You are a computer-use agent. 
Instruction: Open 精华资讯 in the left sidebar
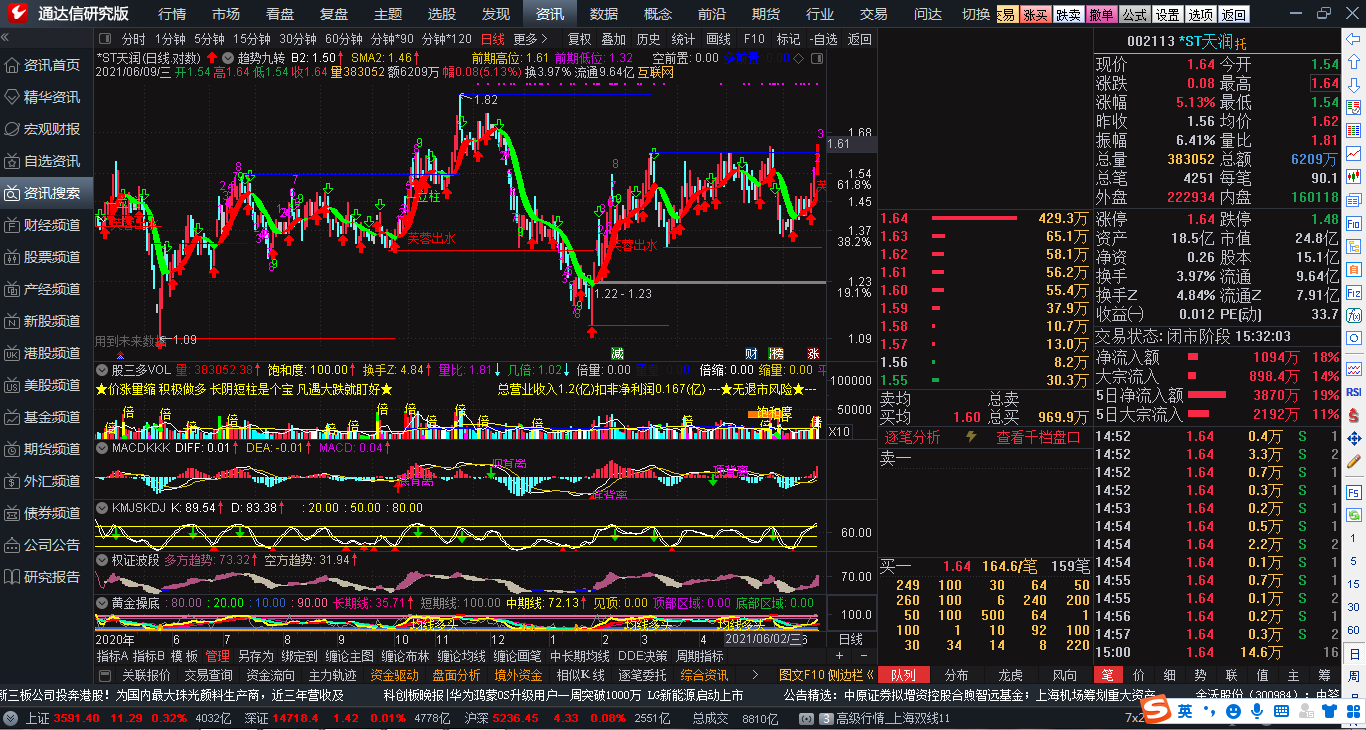pyautogui.click(x=46, y=97)
